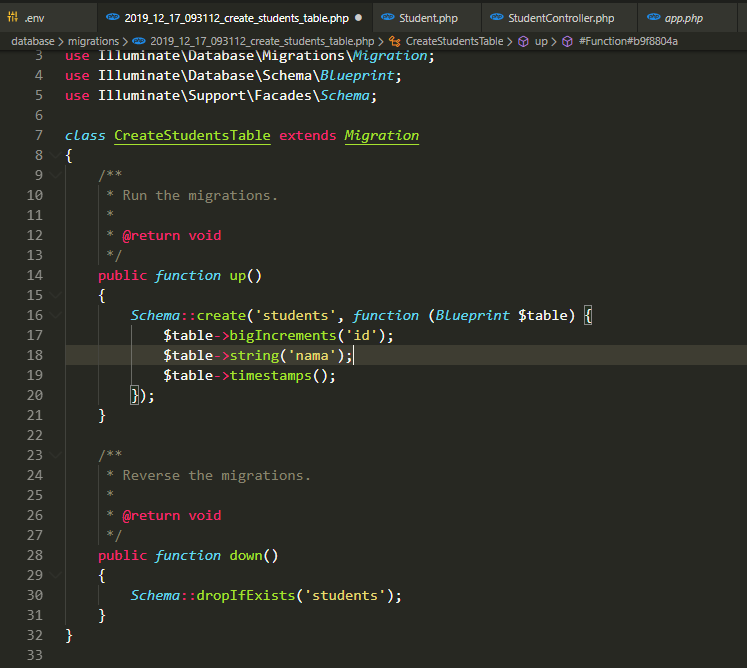Click PHP icon on migration file tab

[x=113, y=17]
